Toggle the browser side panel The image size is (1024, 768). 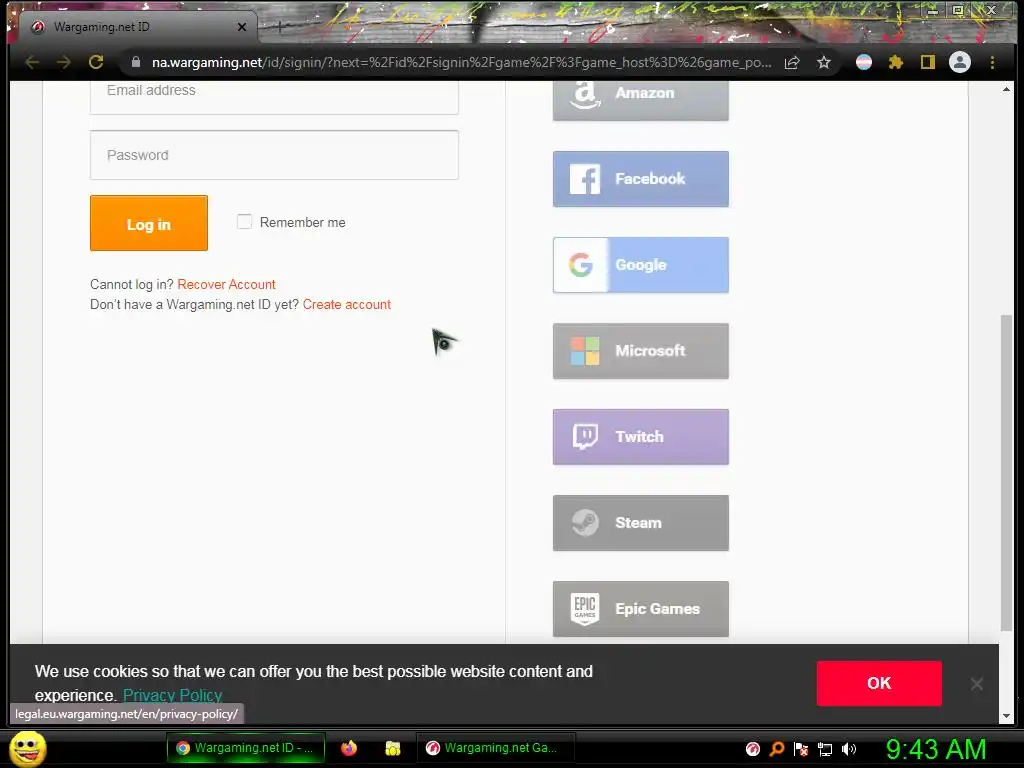[x=927, y=62]
